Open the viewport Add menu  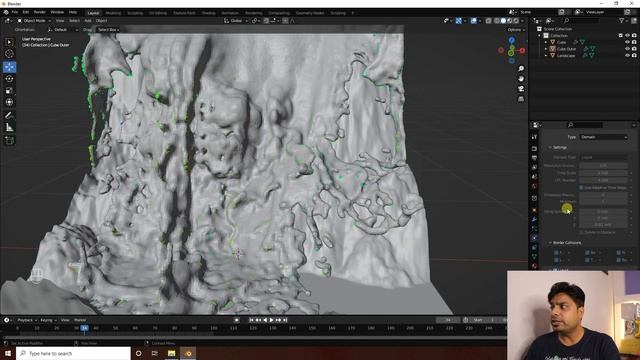pos(88,20)
